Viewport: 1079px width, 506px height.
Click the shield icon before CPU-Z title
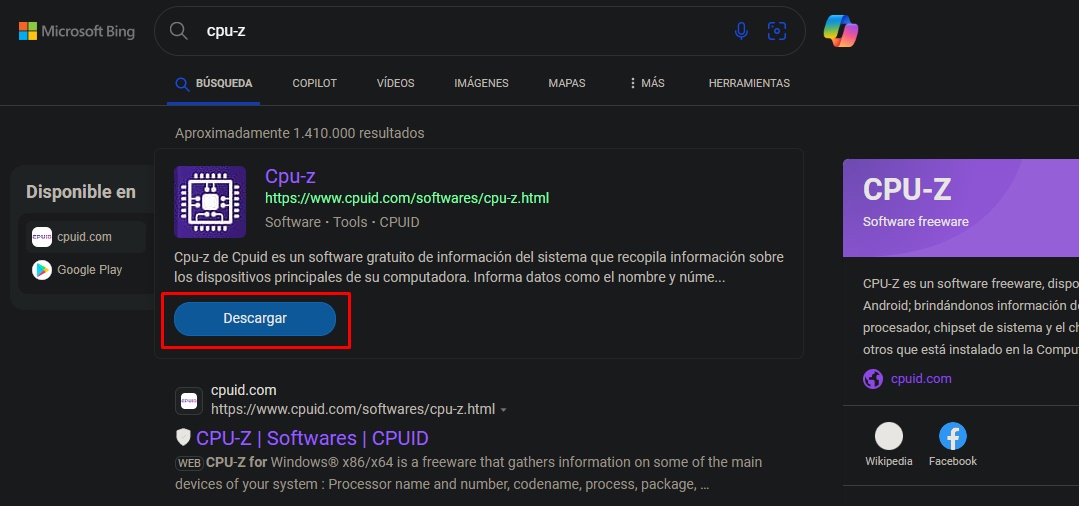tap(183, 437)
